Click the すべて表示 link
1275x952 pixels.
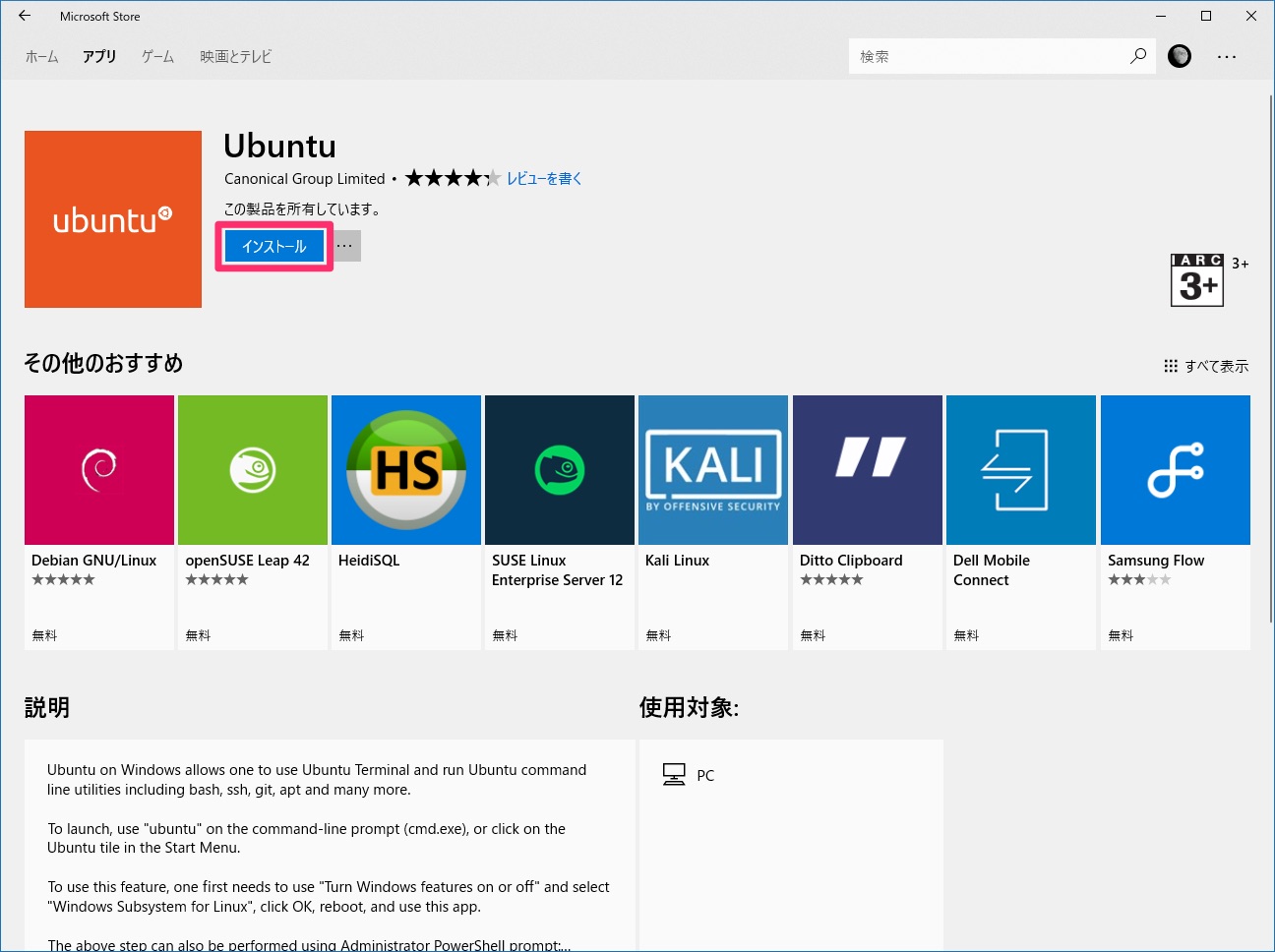[1206, 366]
